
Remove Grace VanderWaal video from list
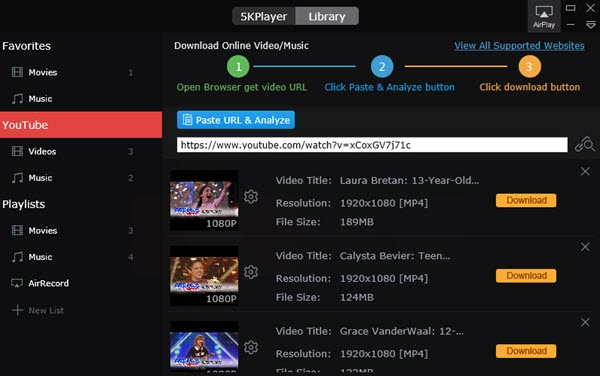pos(585,322)
